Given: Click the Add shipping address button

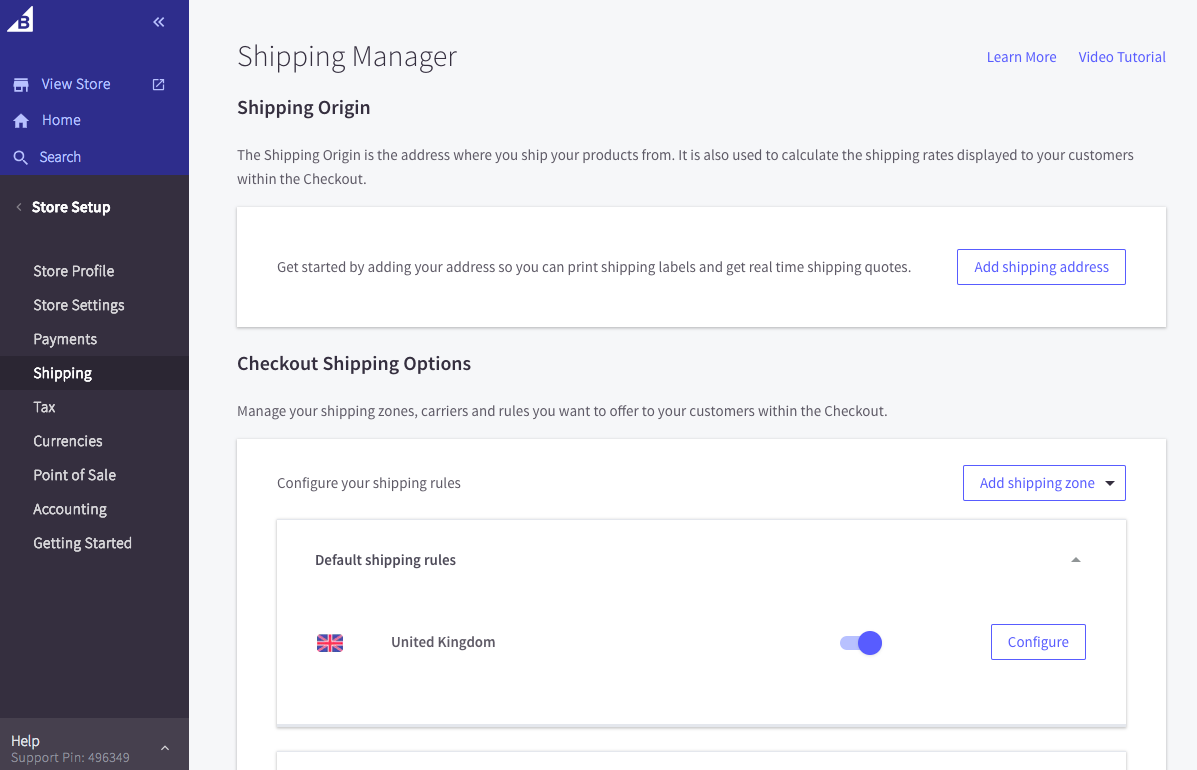Looking at the screenshot, I should (x=1041, y=267).
